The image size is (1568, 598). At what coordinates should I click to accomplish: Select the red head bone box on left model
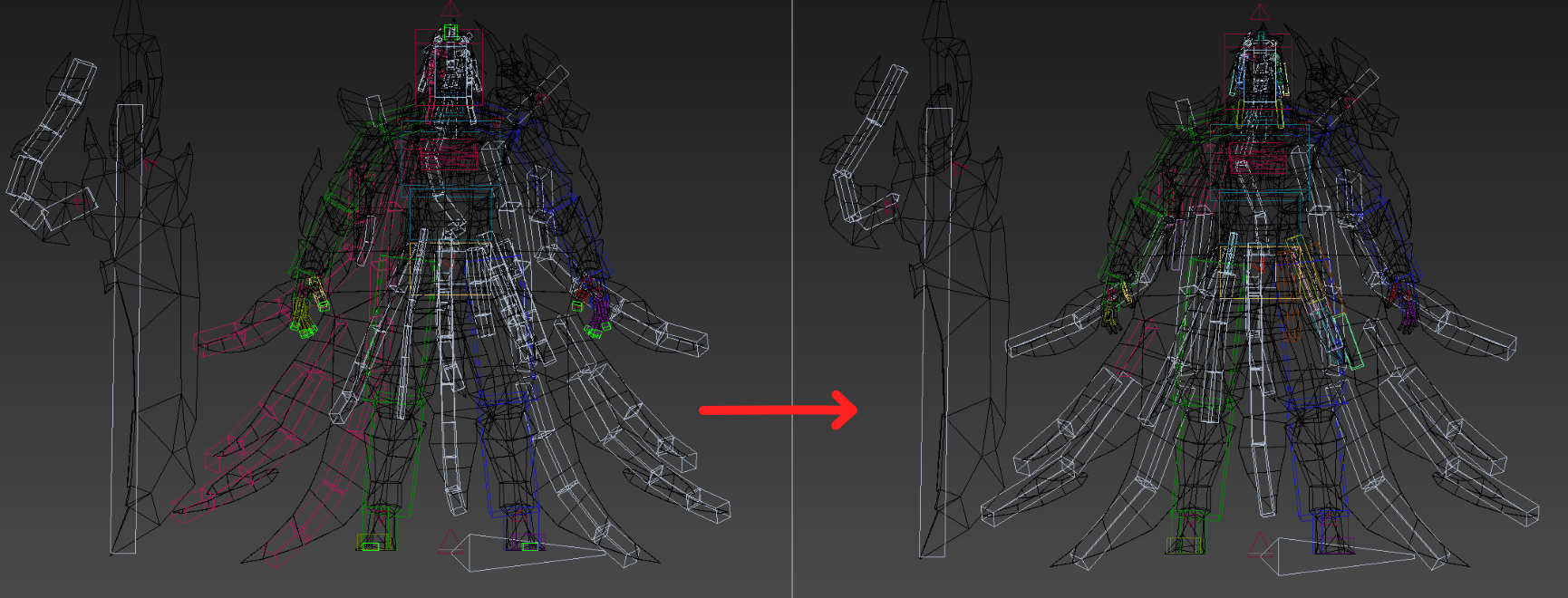450,68
